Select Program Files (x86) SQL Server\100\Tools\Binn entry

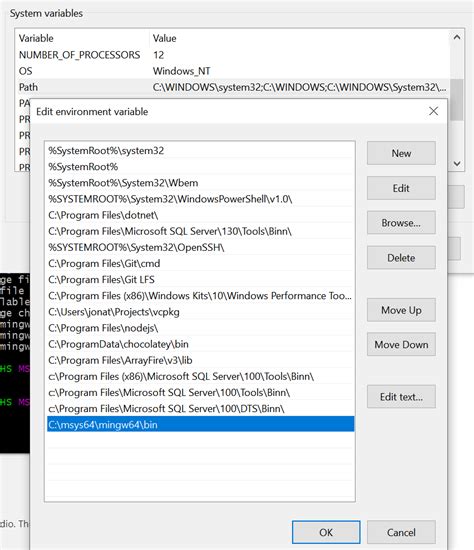pyautogui.click(x=200, y=377)
